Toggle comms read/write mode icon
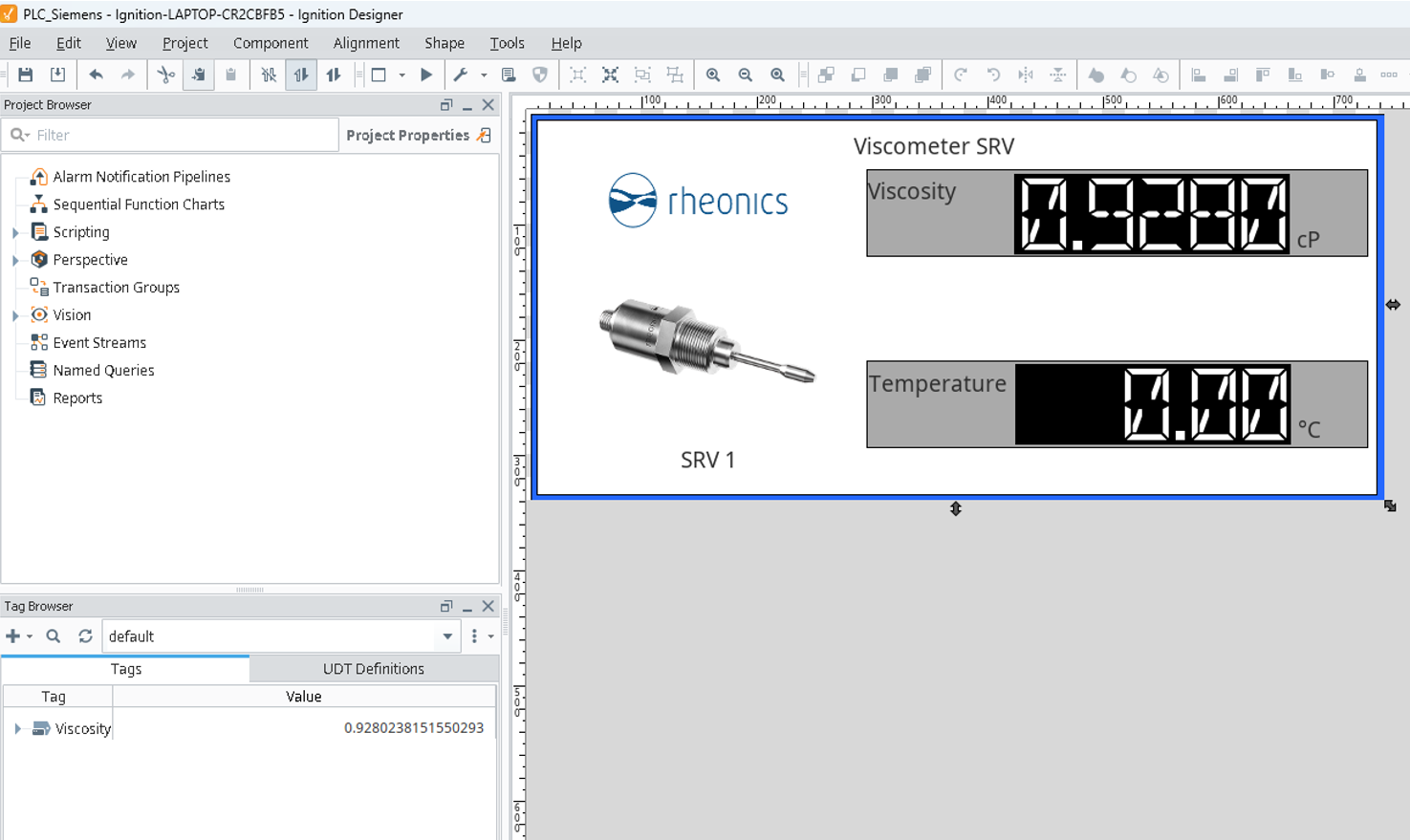1410x840 pixels. tap(334, 75)
